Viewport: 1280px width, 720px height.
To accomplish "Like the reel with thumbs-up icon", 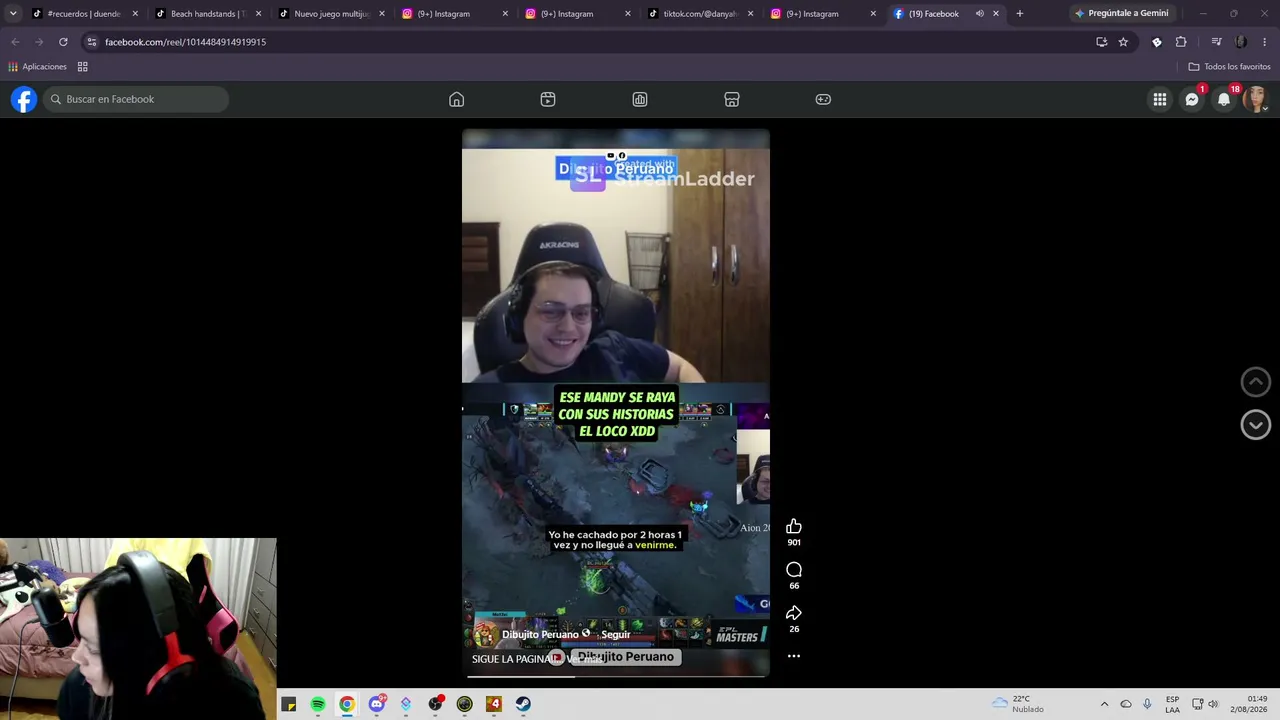I will (794, 527).
